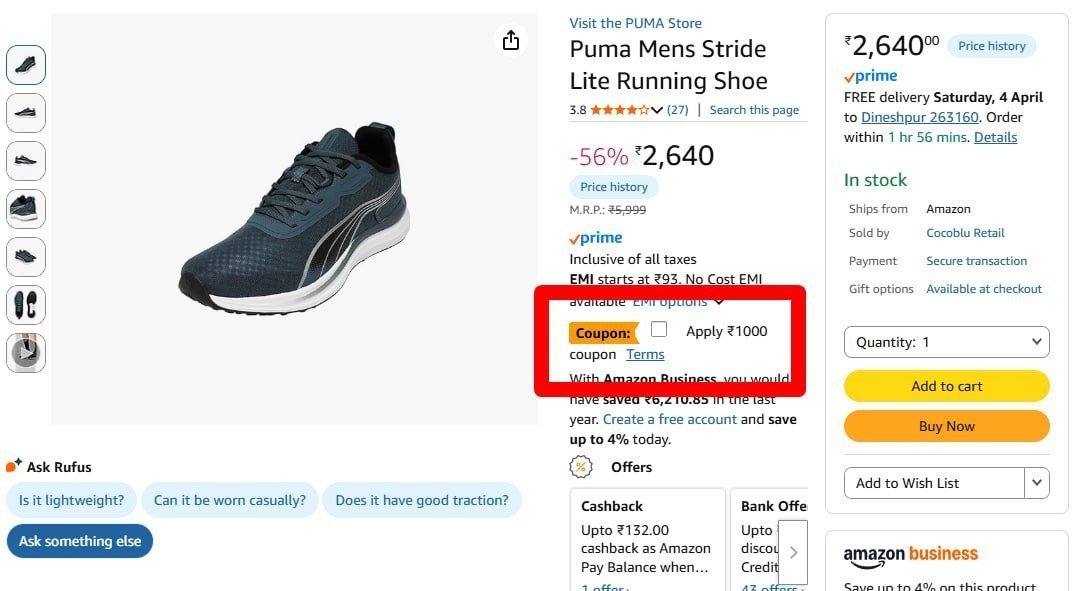Select the shoe sole thumbnail
1072x591 pixels.
26,305
